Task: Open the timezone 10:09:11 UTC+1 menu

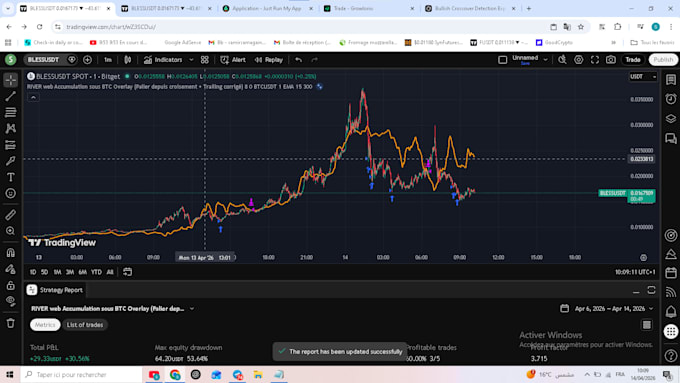Action: point(635,272)
